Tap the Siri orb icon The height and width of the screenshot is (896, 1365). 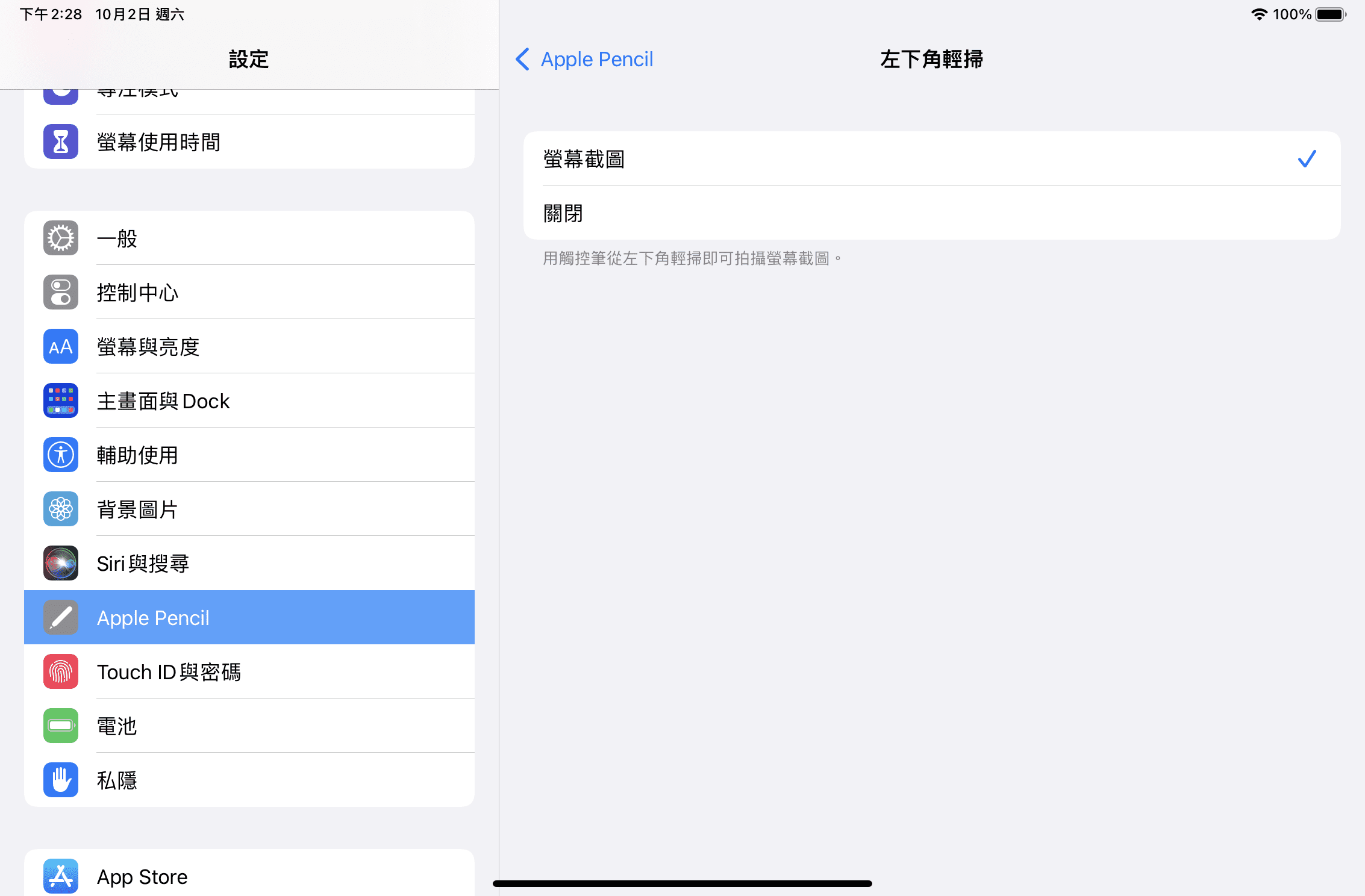click(61, 563)
